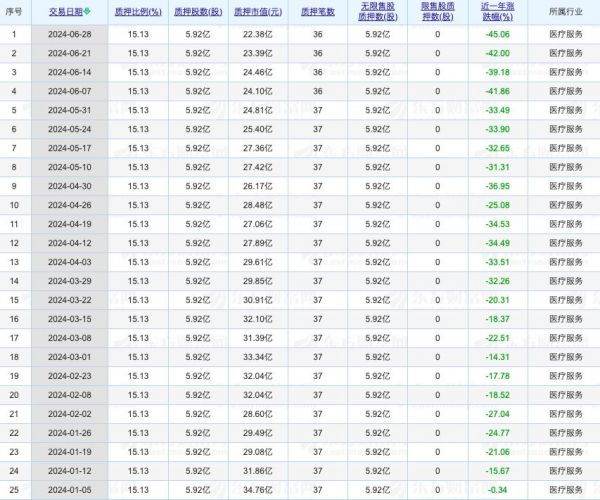
Task: Select date cell 2024-03-22
Action: coord(70,300)
